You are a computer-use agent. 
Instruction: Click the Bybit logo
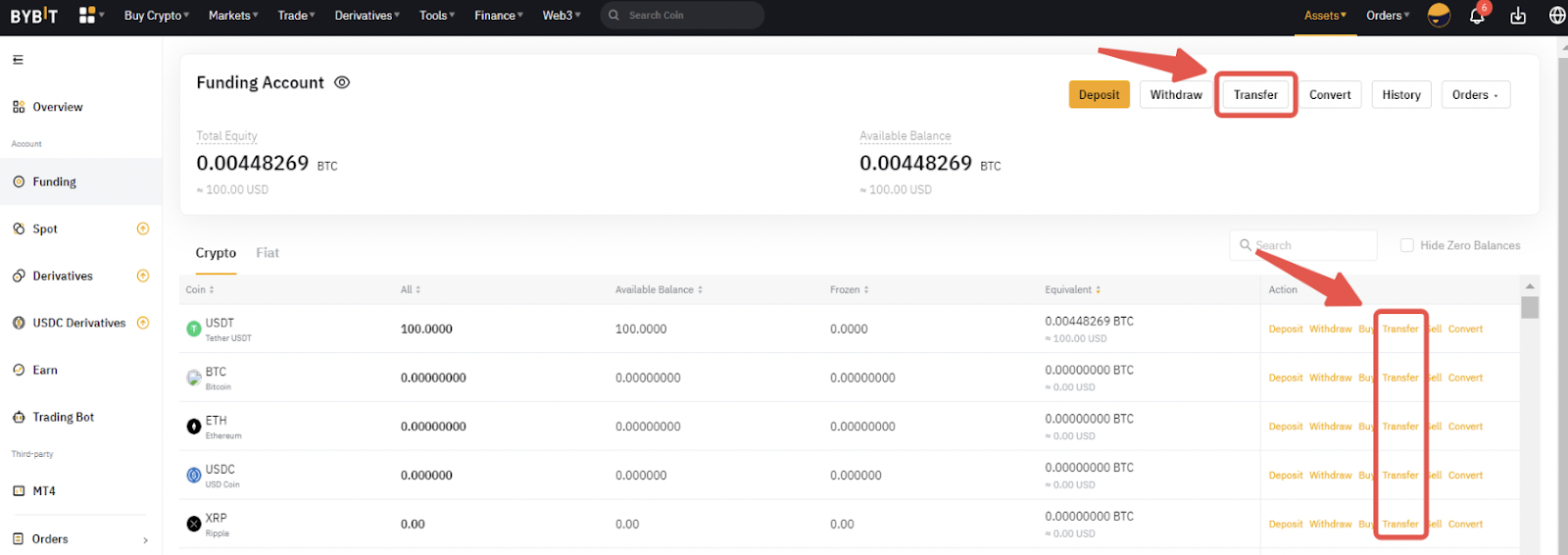pos(34,16)
